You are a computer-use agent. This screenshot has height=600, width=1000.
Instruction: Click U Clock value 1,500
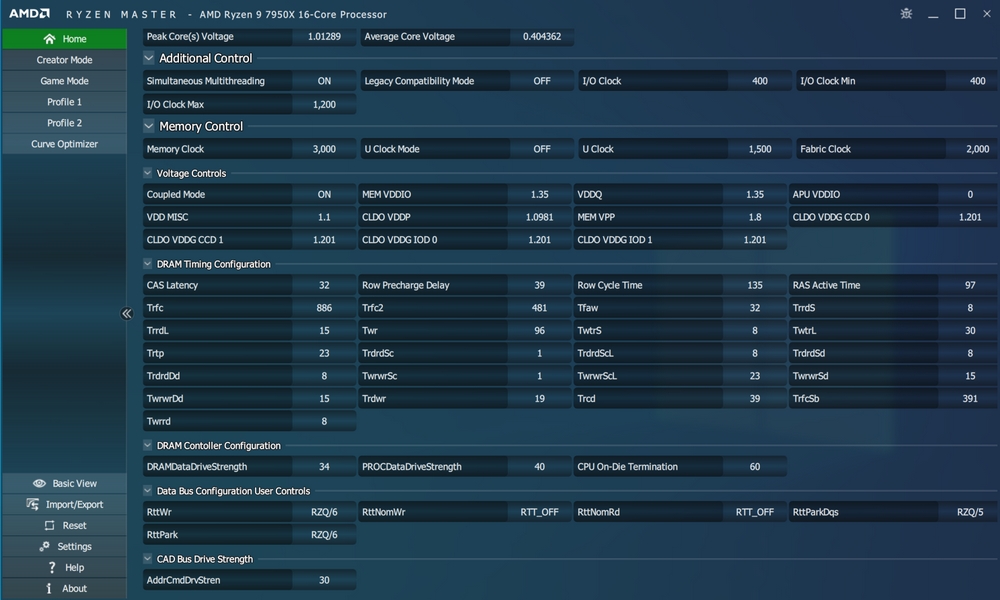click(x=760, y=149)
